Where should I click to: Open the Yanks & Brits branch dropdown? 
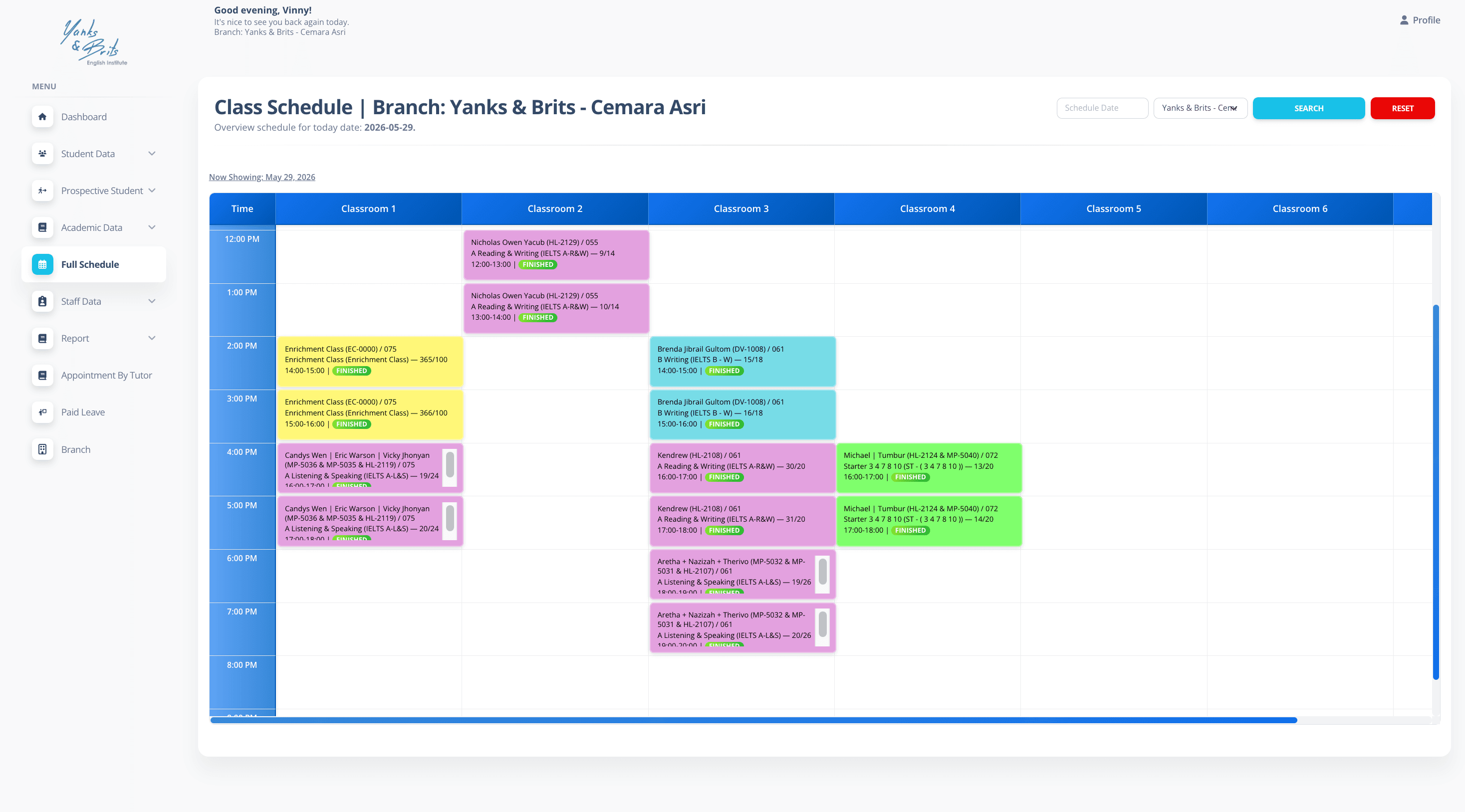click(1200, 108)
